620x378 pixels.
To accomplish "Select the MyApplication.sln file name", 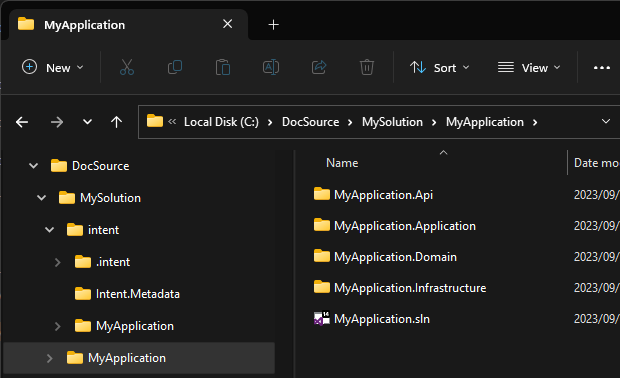I will tap(382, 319).
